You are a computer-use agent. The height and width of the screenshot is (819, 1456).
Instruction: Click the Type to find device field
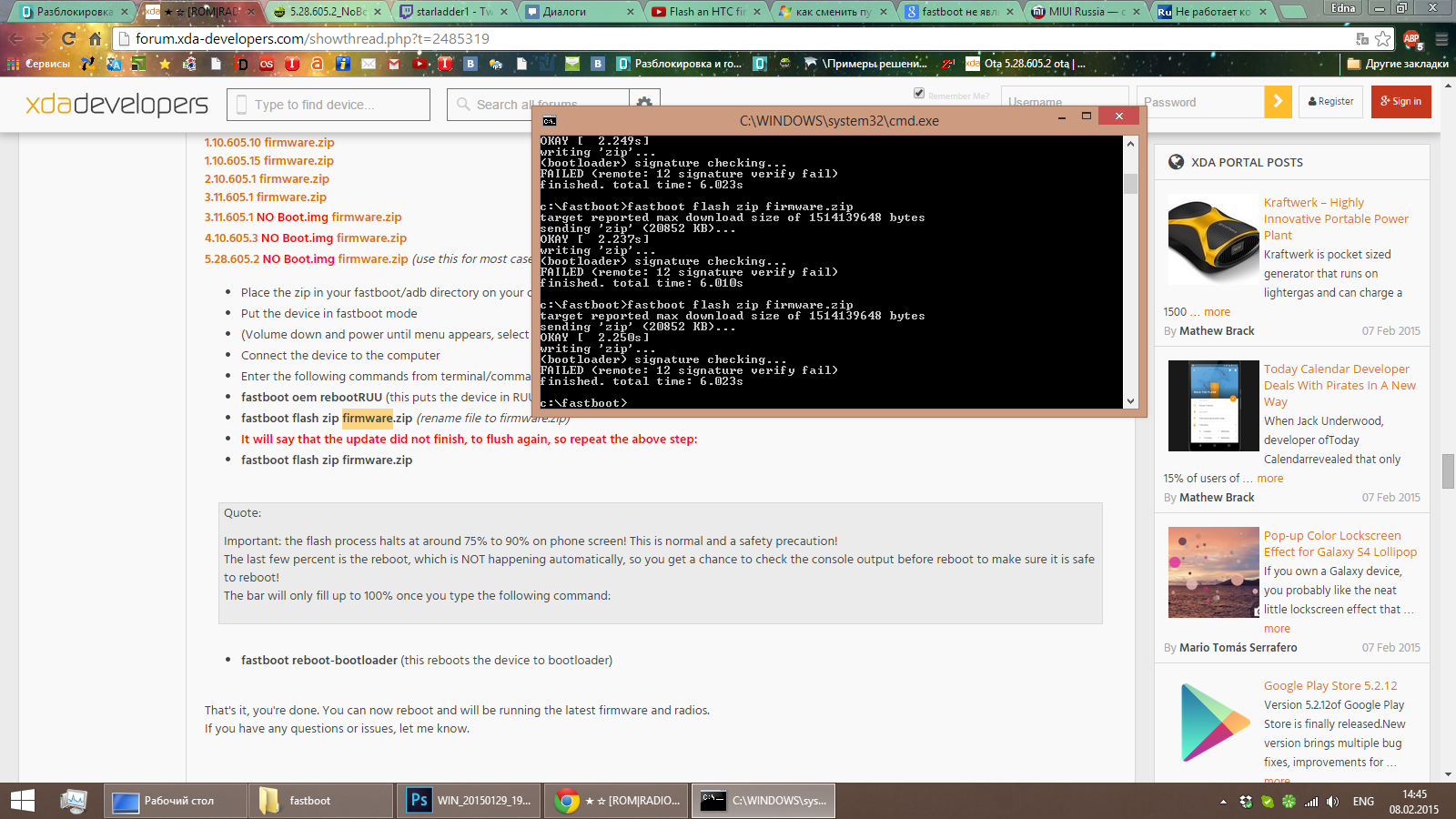pos(329,105)
